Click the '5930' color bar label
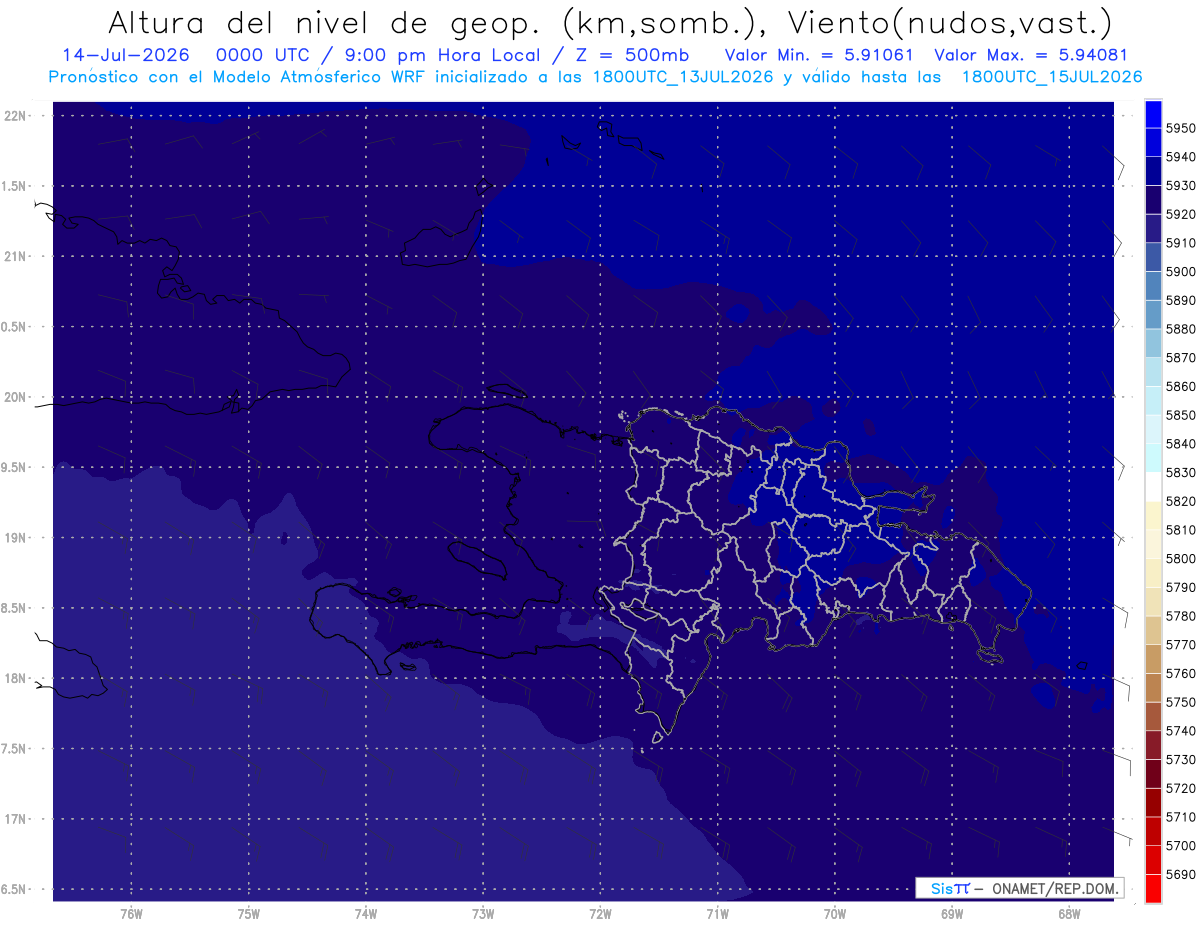 click(1181, 186)
